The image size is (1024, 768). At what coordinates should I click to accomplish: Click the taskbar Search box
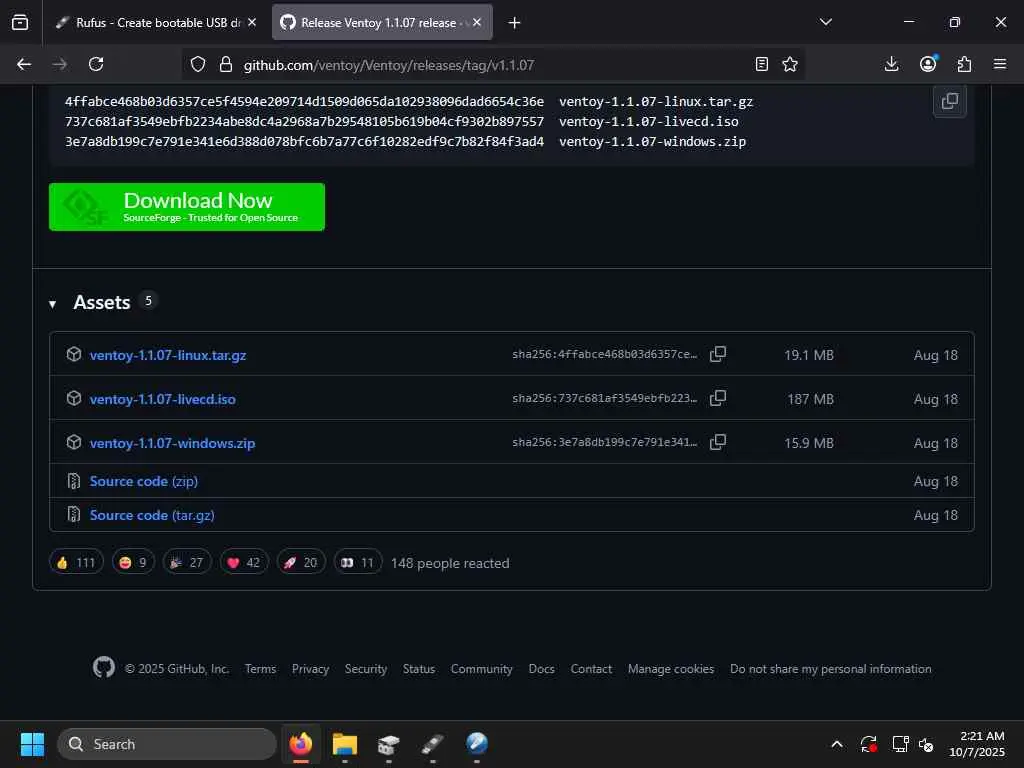[x=167, y=744]
